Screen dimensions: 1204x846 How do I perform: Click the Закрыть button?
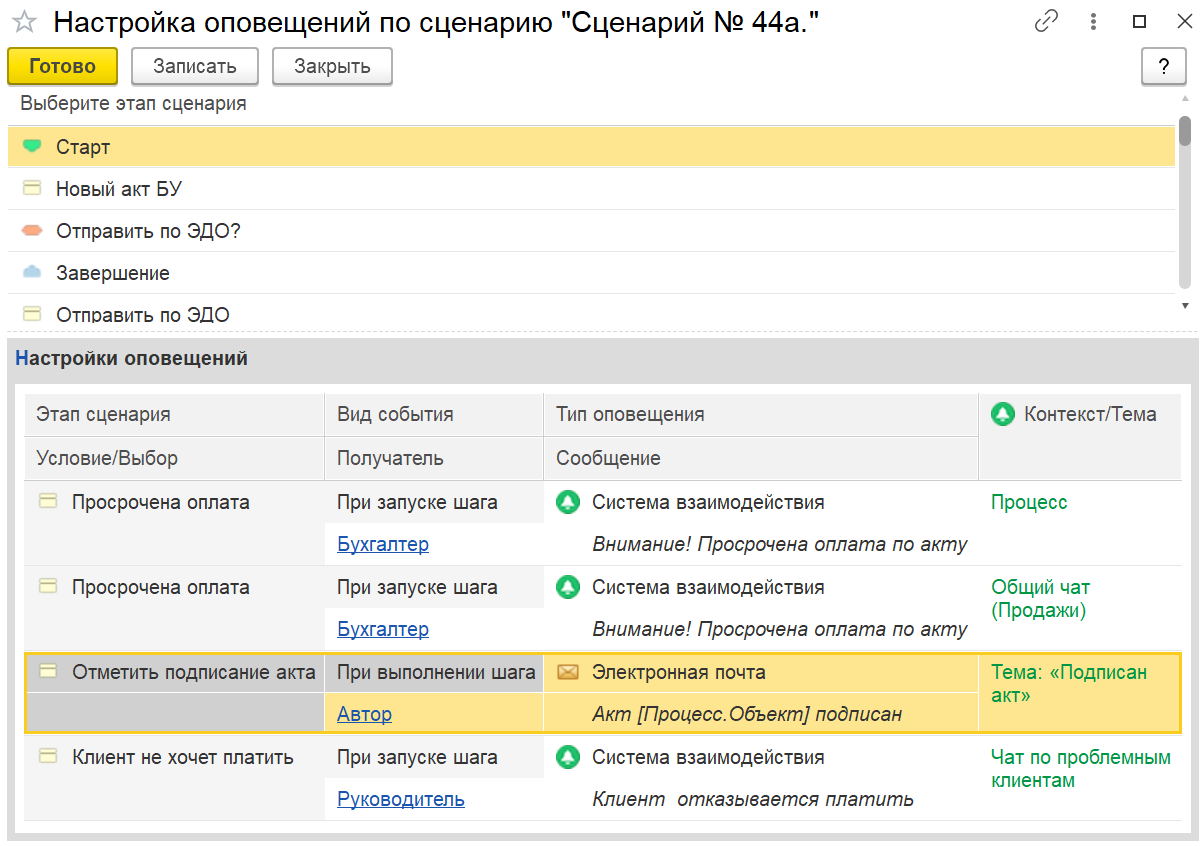332,67
